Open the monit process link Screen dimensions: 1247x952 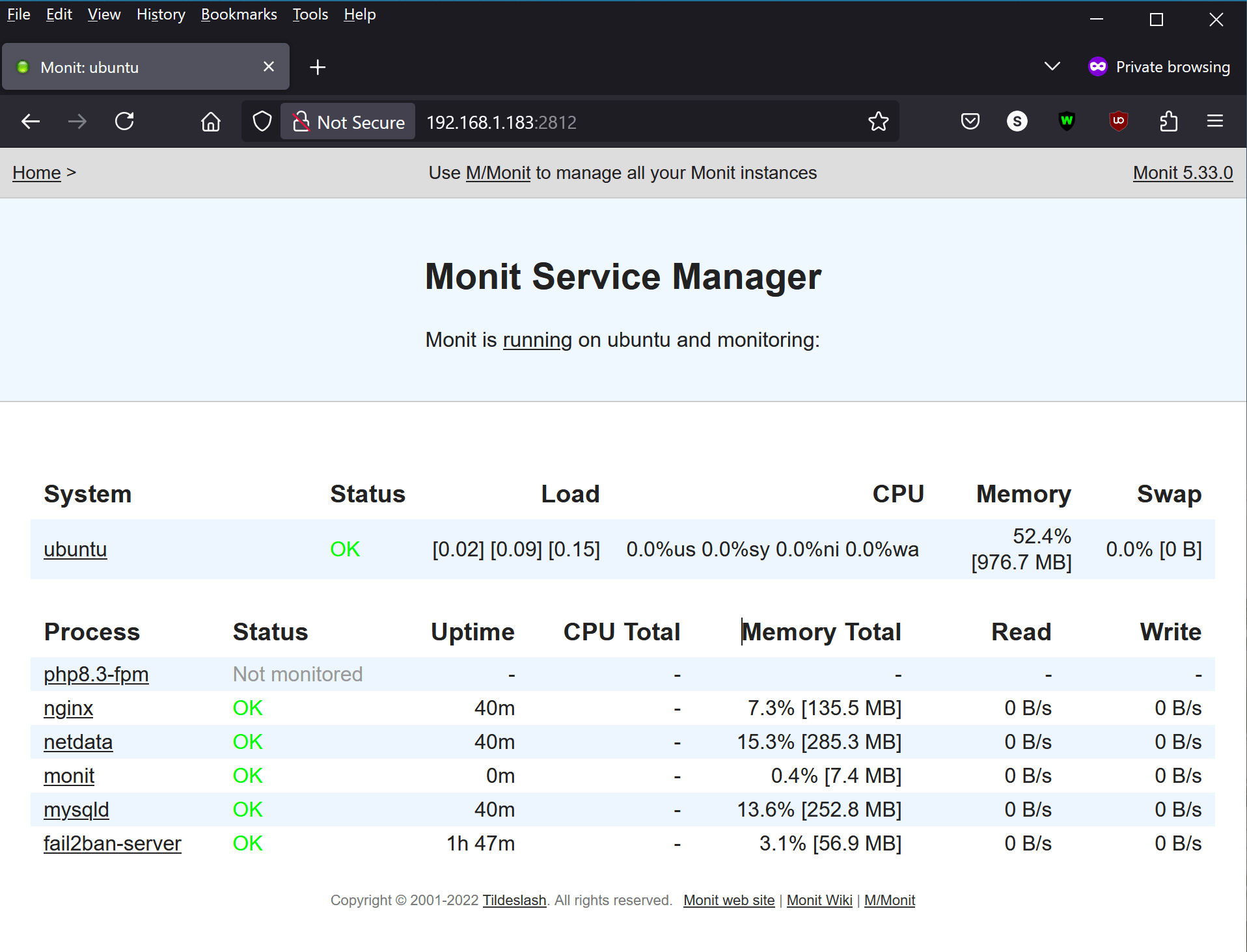[69, 776]
